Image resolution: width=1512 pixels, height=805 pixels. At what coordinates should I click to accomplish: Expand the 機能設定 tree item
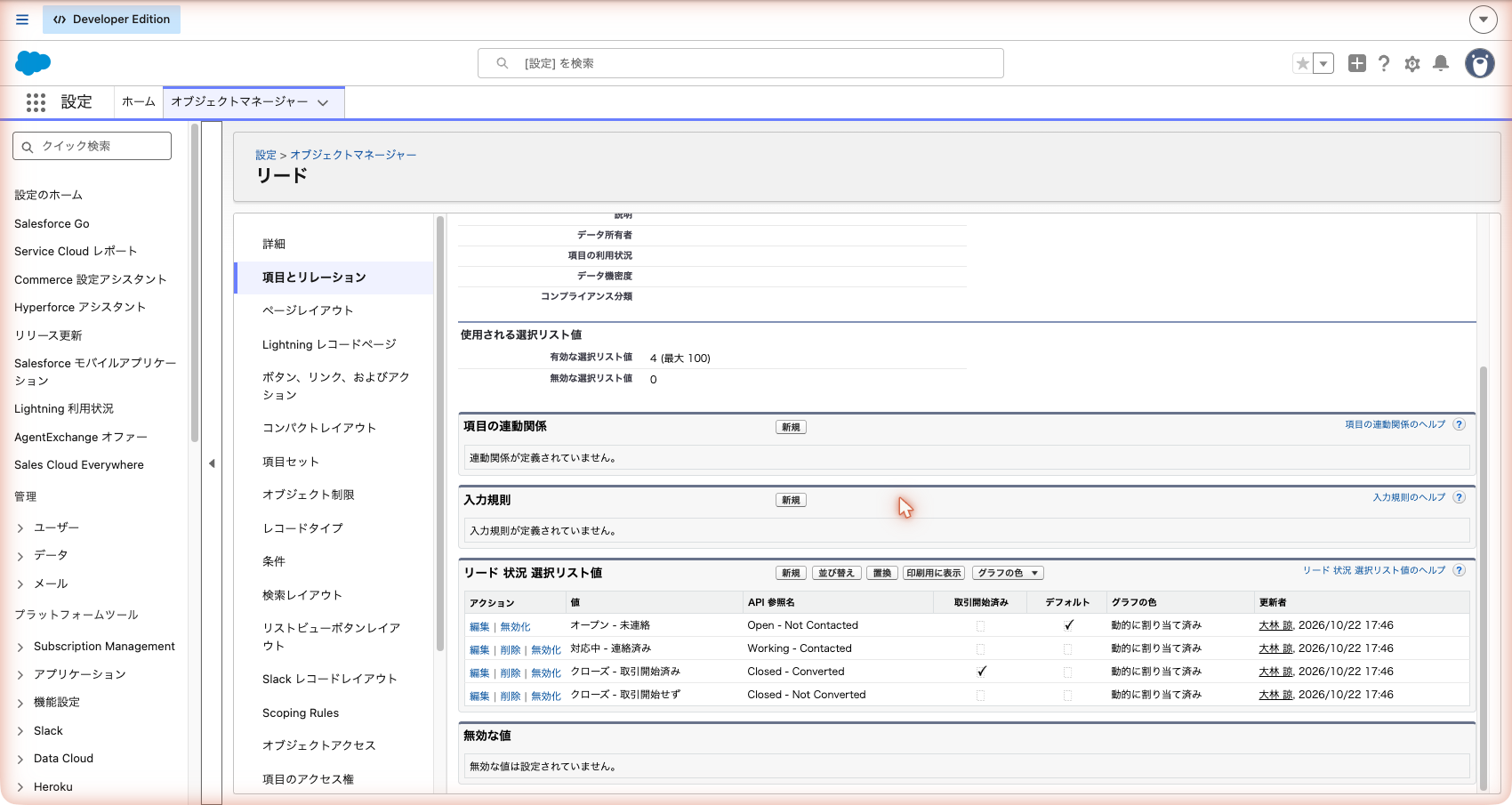(20, 704)
